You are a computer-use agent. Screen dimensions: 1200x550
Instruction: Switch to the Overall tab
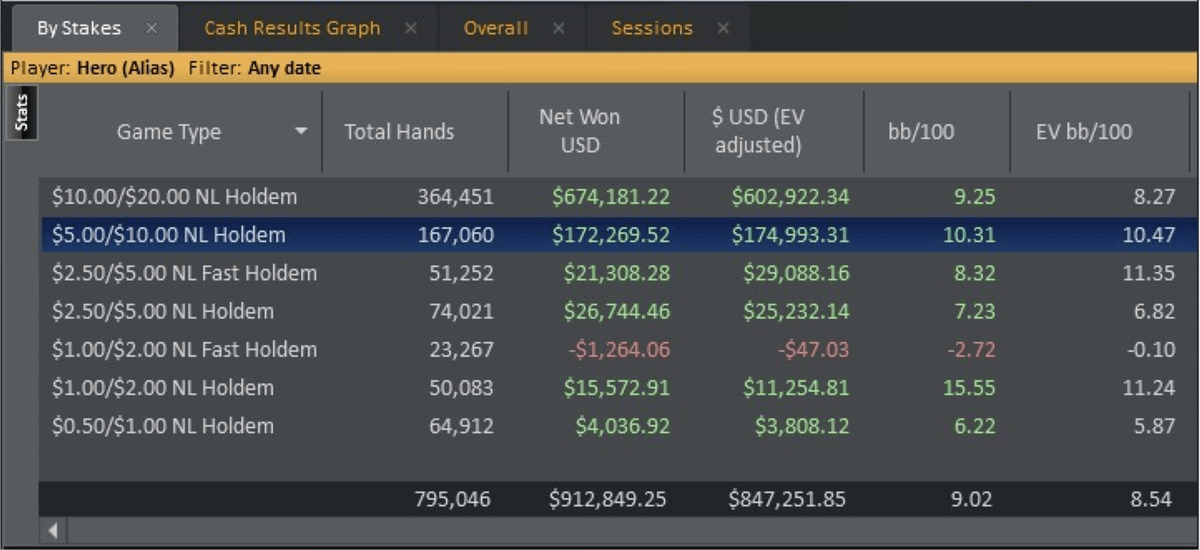click(495, 28)
